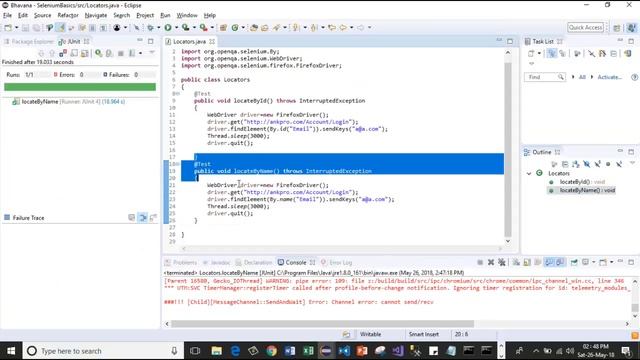640x360 pixels.
Task: Toggle Scroll Lock in Console toolbar
Action: (527, 262)
